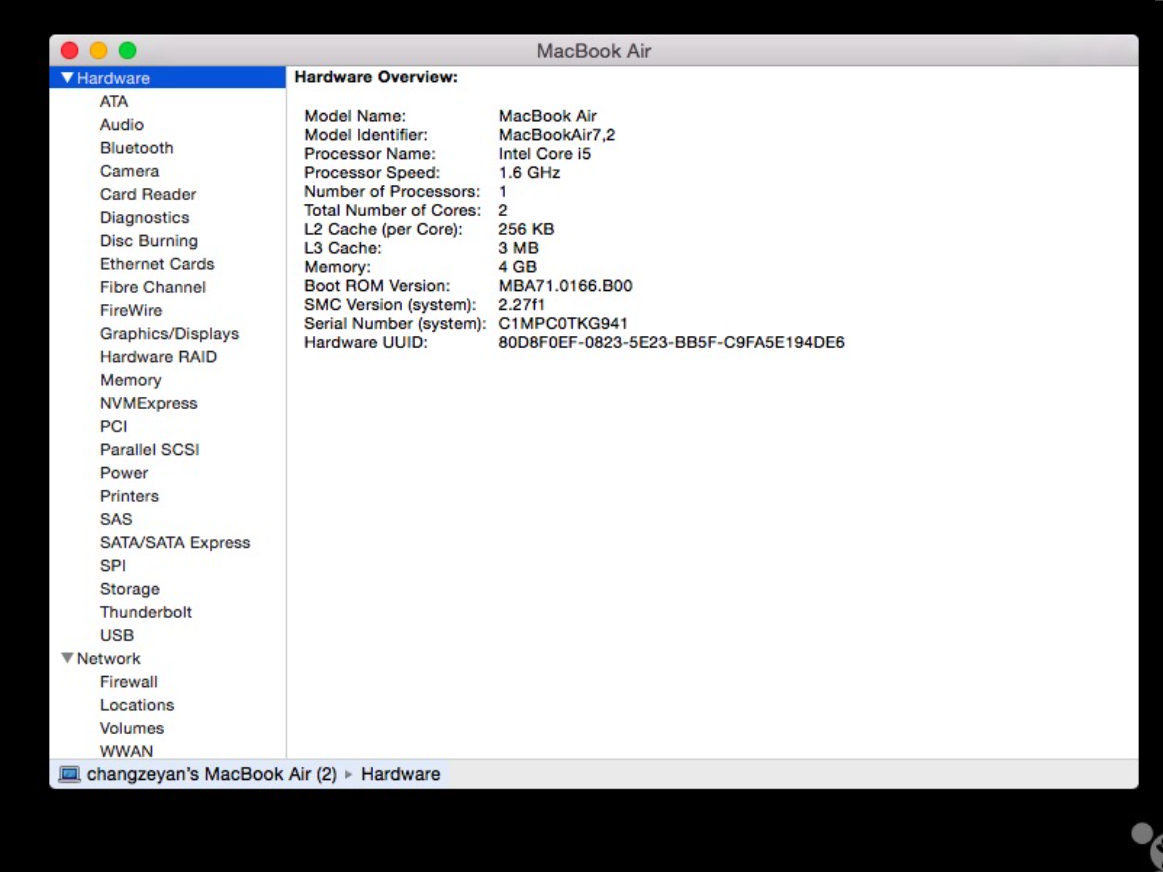Click the Hardware UUID value

(x=671, y=343)
